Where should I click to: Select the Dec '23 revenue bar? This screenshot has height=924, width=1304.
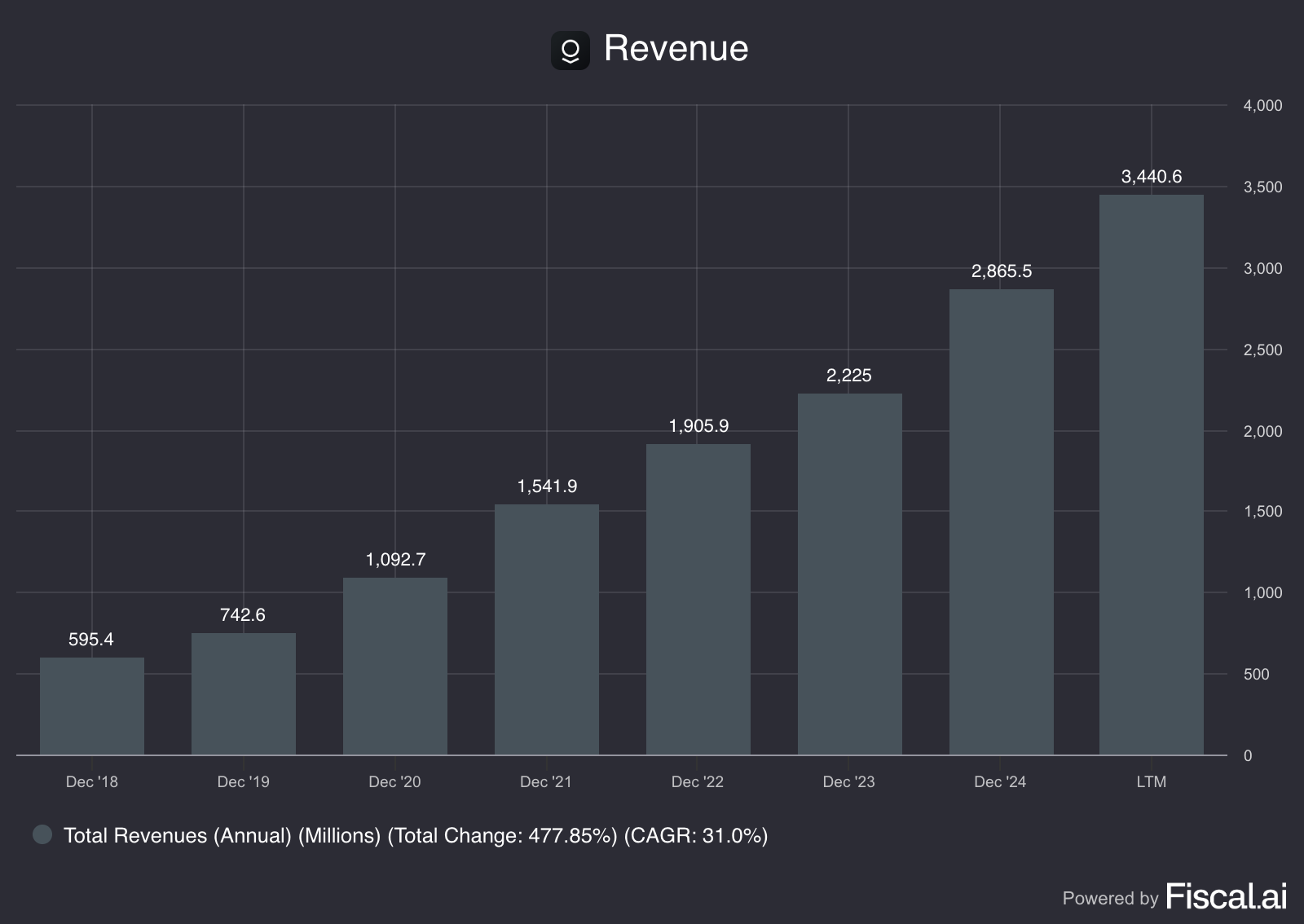[850, 574]
